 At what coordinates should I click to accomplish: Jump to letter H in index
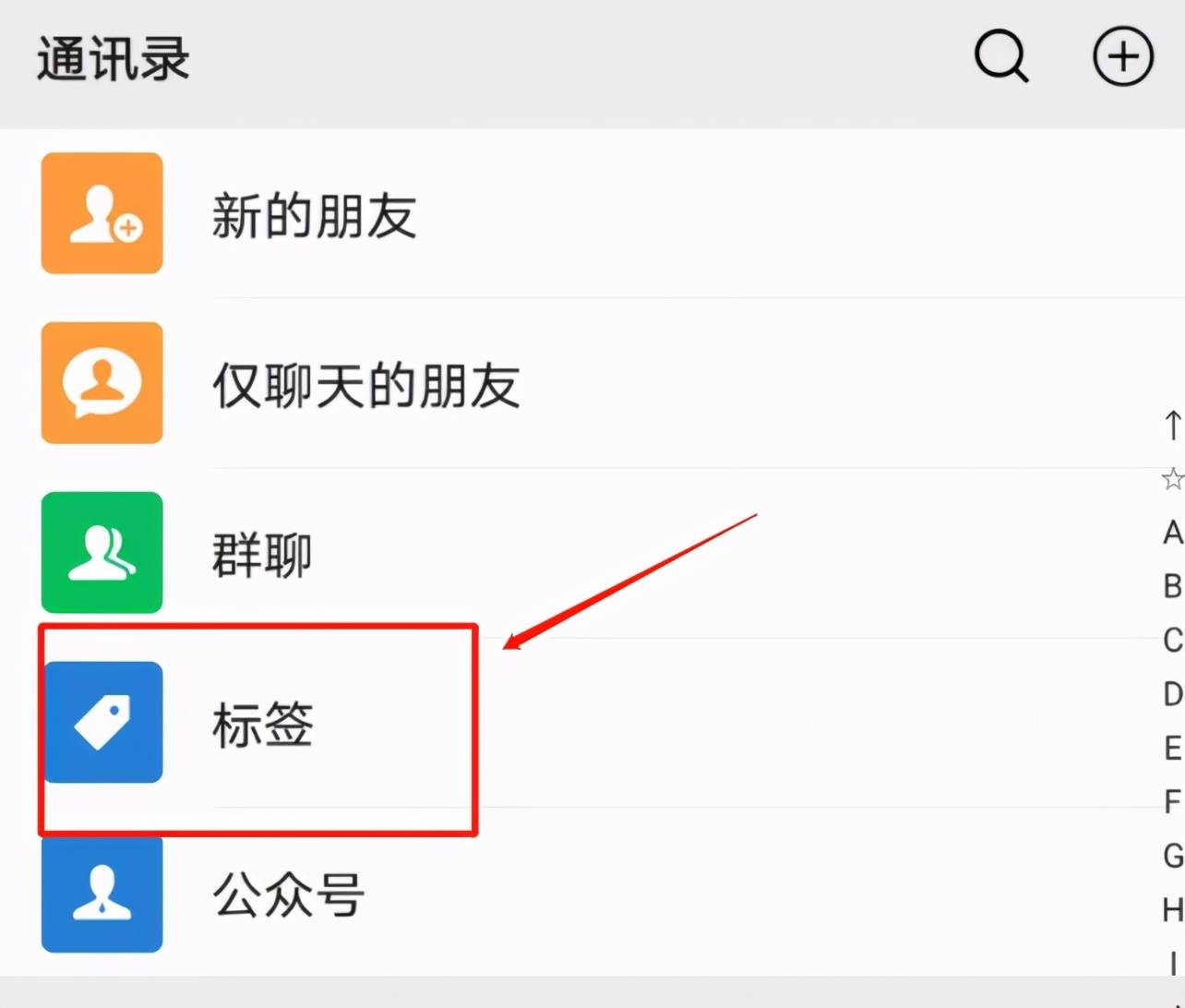tap(1172, 910)
